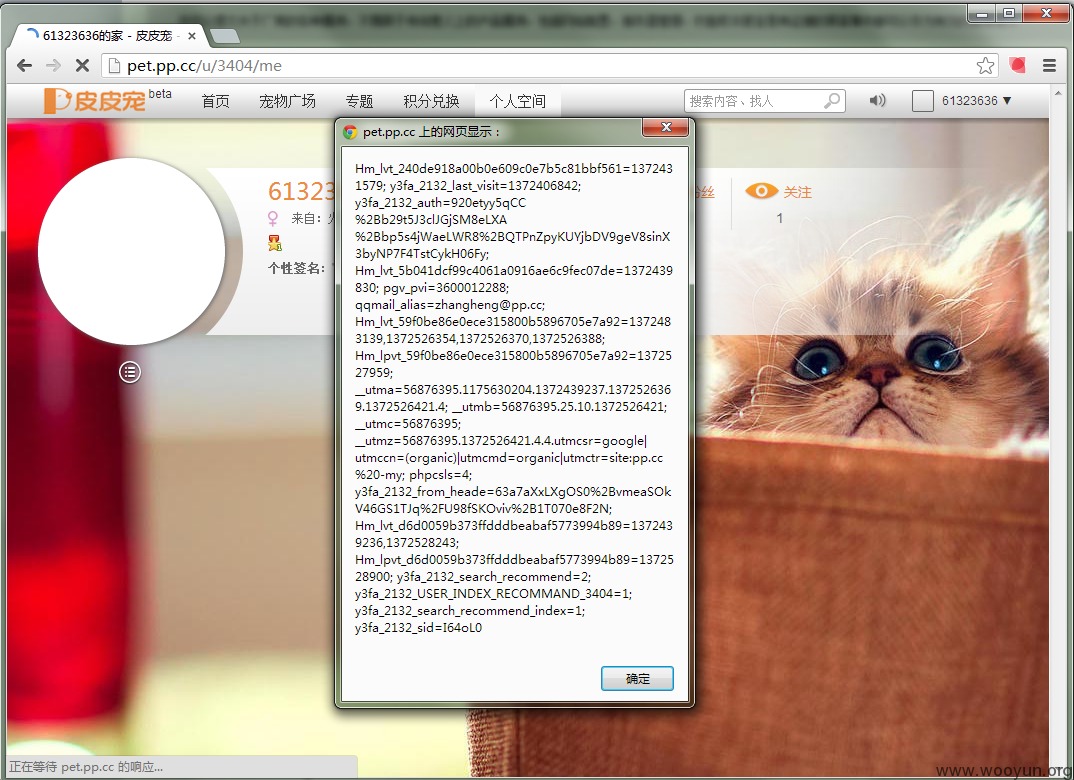Click 确定 in the alert dialog

(637, 678)
